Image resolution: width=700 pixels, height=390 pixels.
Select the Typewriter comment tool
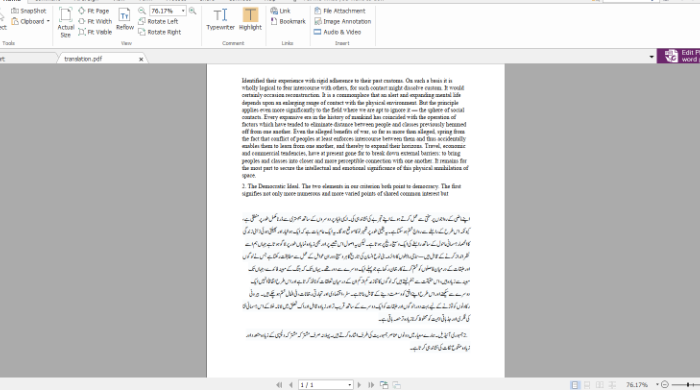pos(221,19)
